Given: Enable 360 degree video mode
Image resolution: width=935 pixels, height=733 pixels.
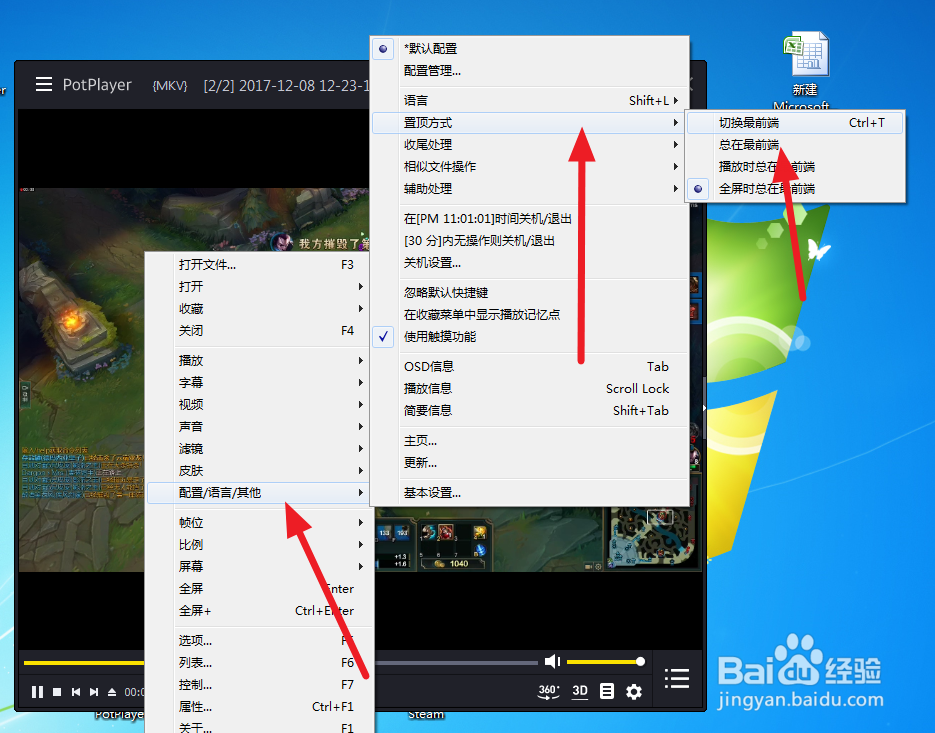Looking at the screenshot, I should pyautogui.click(x=549, y=691).
